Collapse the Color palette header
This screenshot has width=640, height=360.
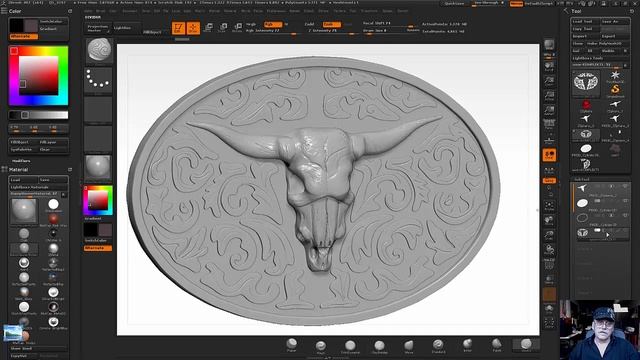click(15, 11)
